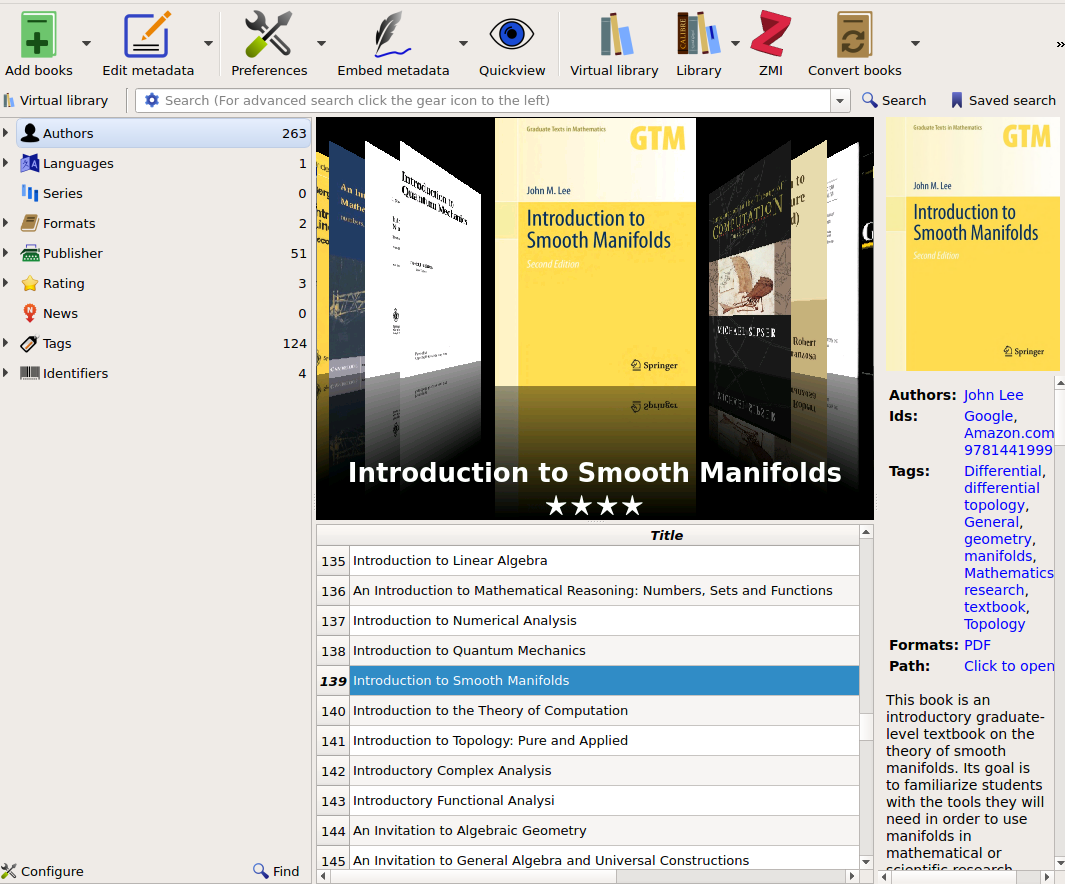The height and width of the screenshot is (884, 1065).
Task: Select the Formats category icon
Action: (x=29, y=223)
